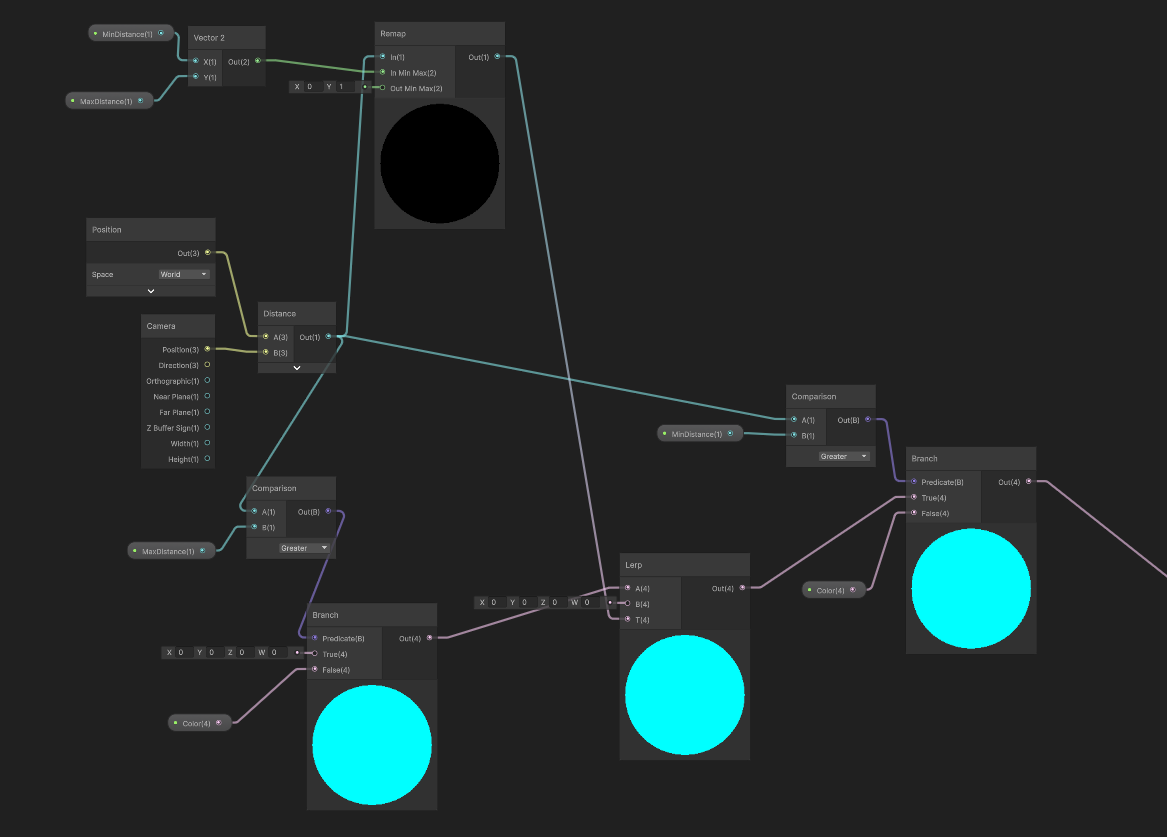Click the A(3) input port on the Distance node
The image size is (1167, 837).
pos(266,336)
